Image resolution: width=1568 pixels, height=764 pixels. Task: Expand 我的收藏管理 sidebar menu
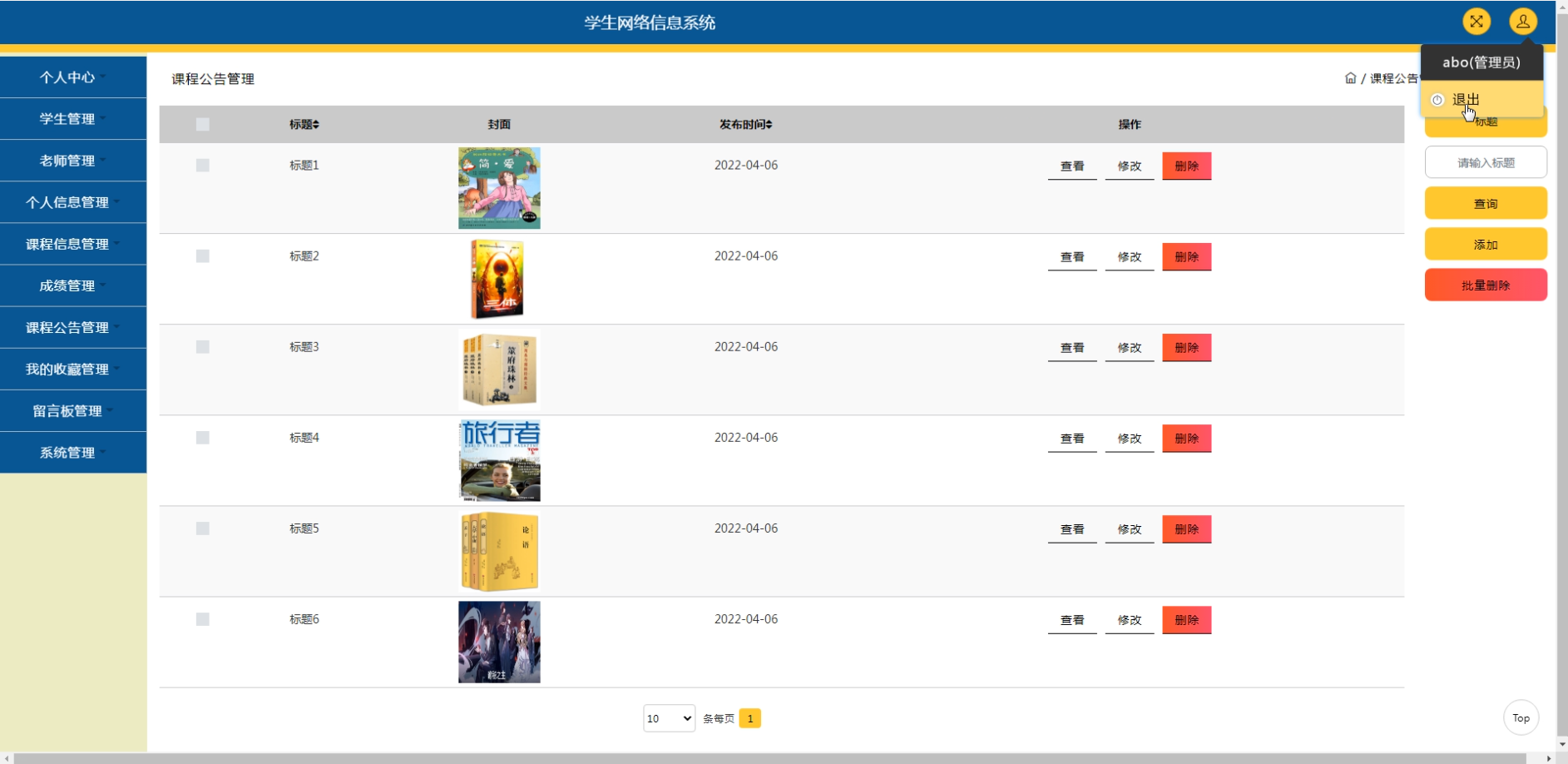(73, 369)
